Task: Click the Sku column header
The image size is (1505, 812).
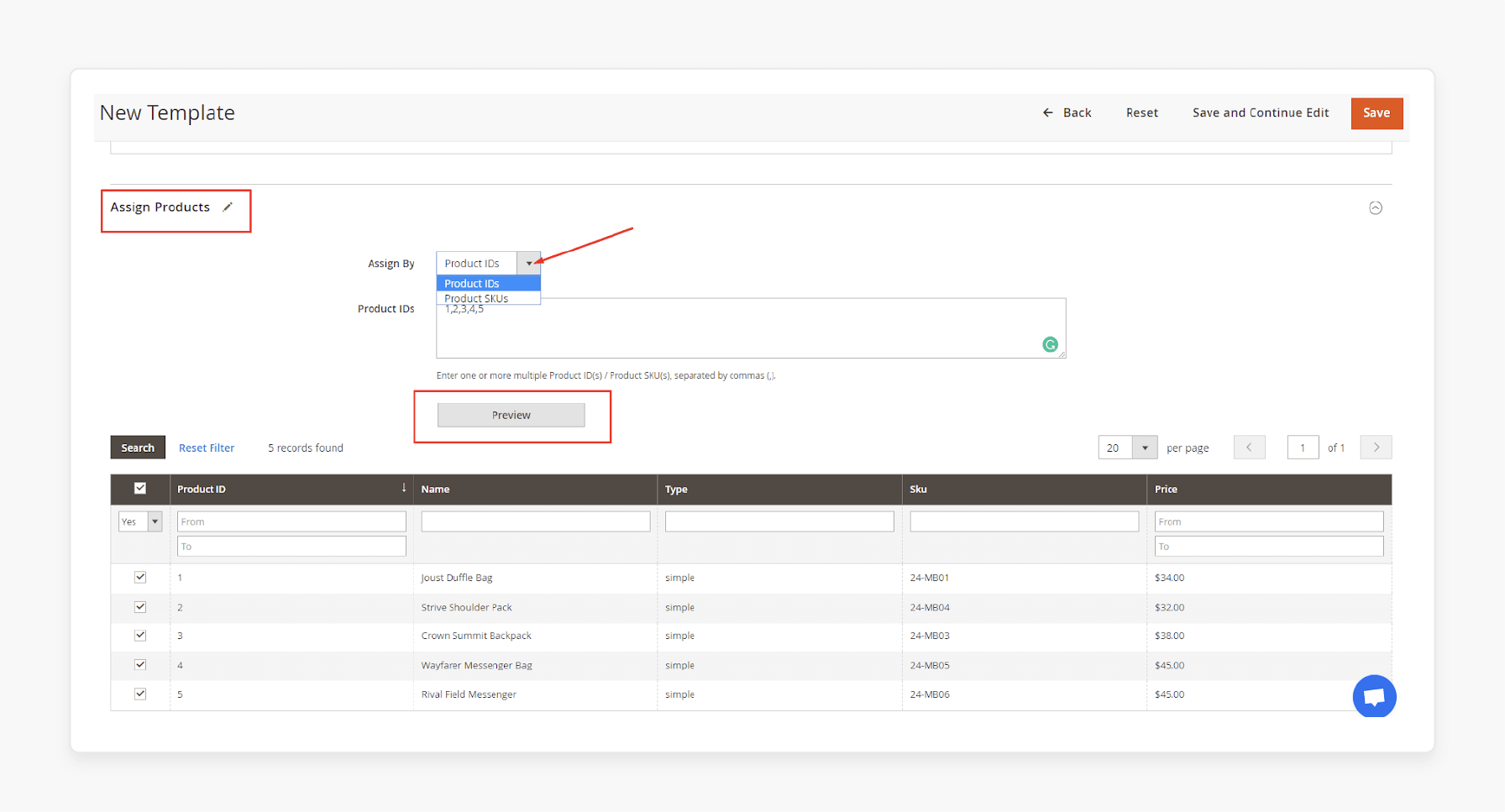Action: point(1025,489)
